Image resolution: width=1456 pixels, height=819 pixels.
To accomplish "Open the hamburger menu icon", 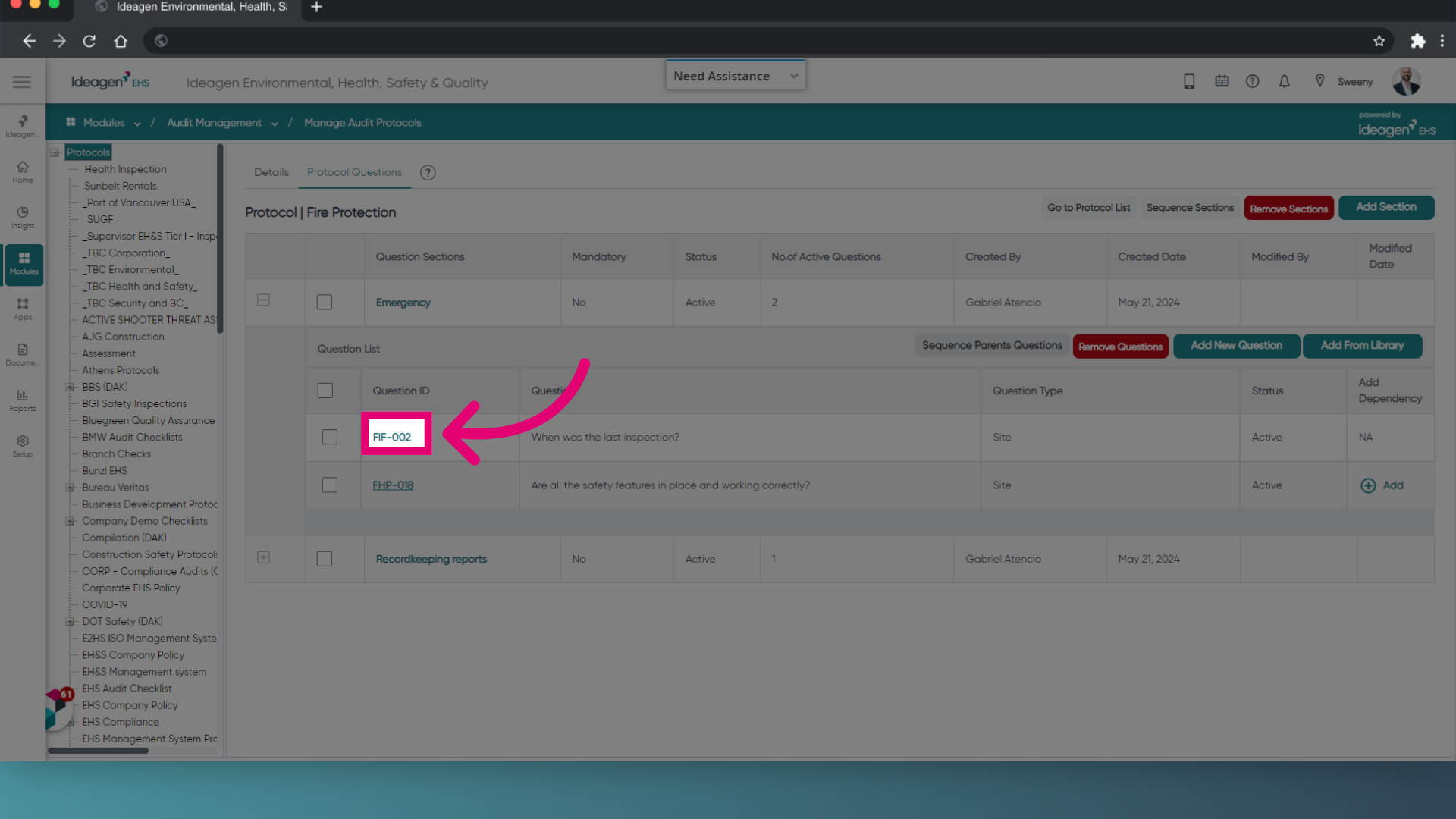I will tap(22, 82).
